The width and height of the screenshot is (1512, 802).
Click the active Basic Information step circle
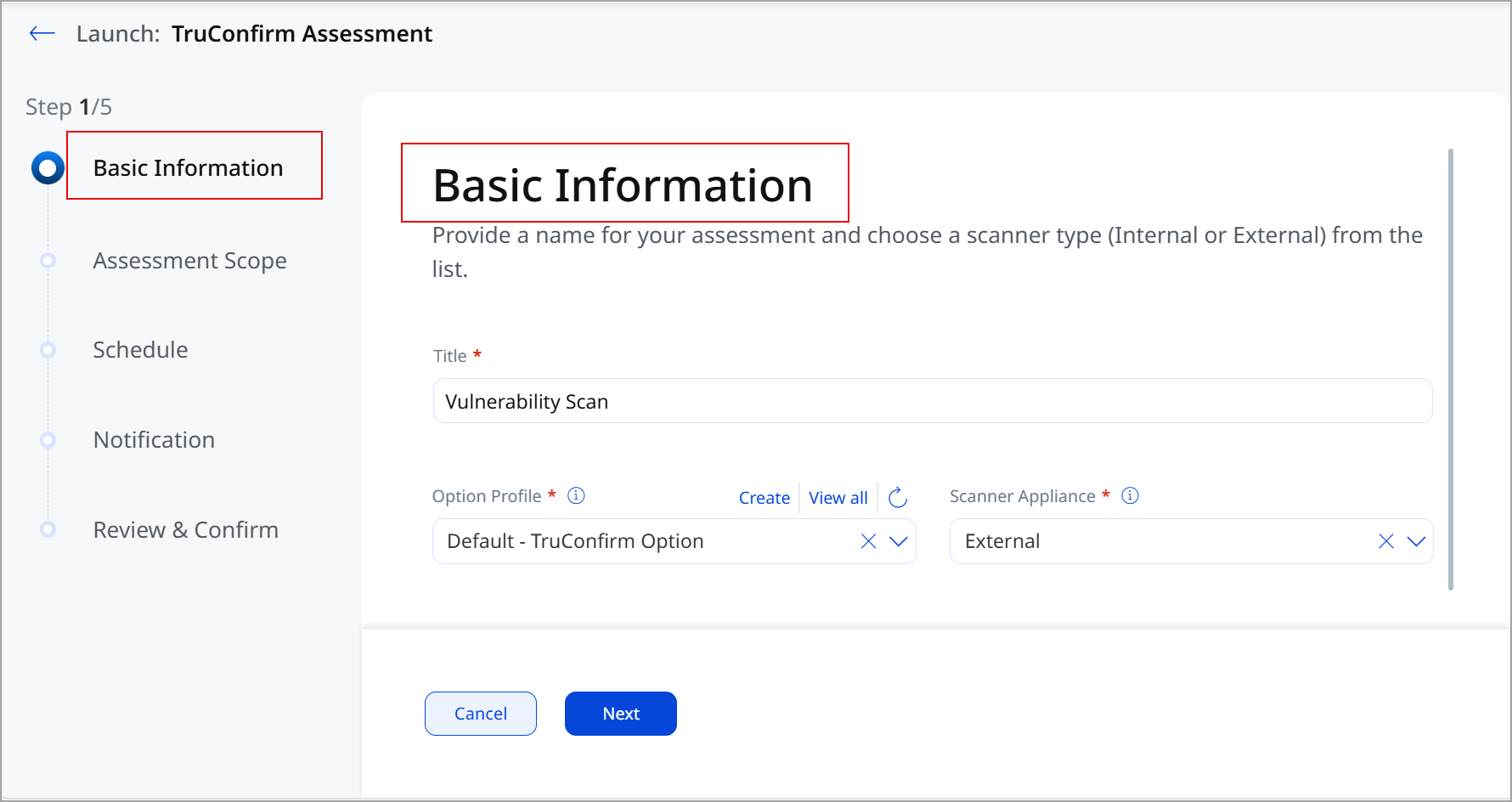pos(48,168)
